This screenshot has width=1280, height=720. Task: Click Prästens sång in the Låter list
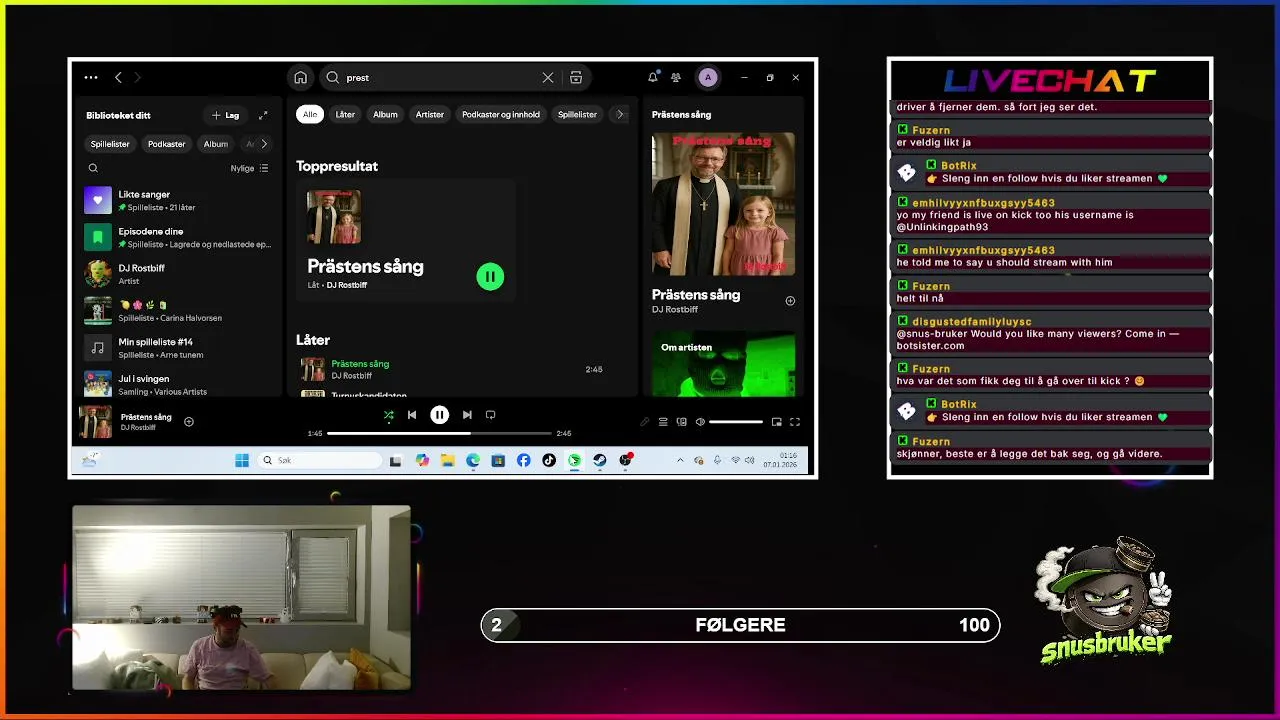pyautogui.click(x=360, y=364)
